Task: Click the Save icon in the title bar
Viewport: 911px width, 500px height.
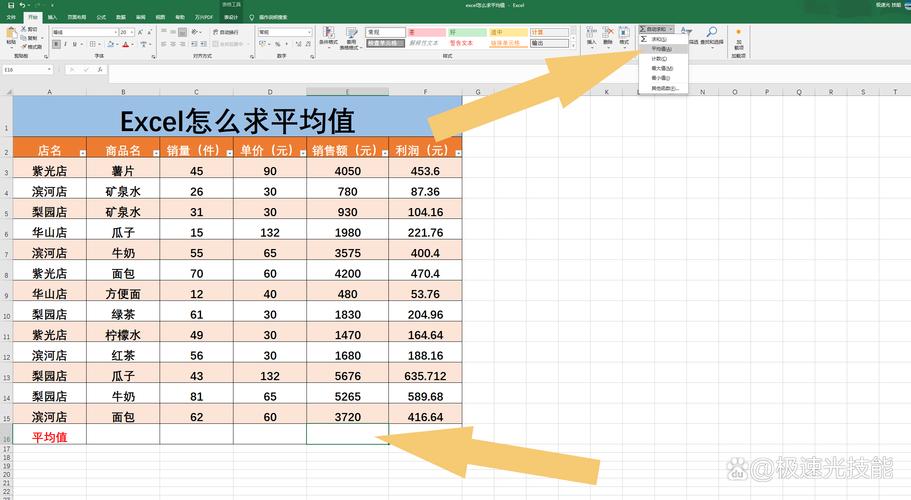Action: (x=11, y=5)
